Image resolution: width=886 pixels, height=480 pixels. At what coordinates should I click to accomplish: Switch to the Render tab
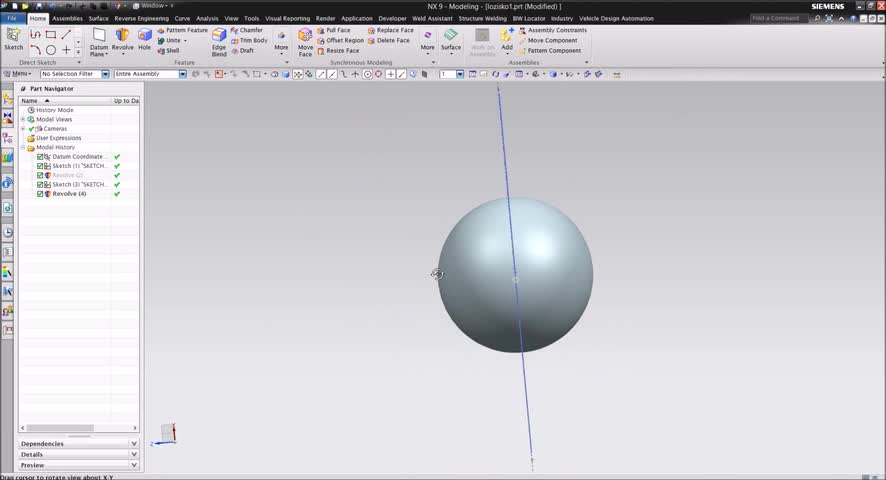coord(325,19)
